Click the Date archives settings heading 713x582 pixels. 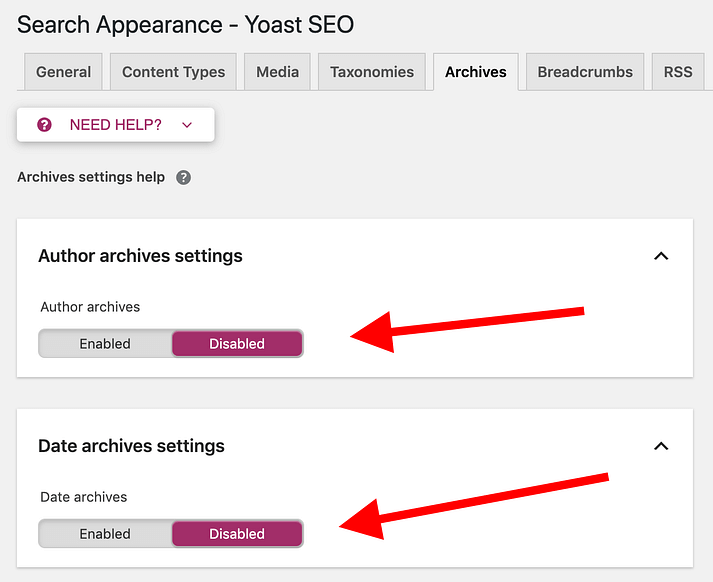tap(131, 446)
